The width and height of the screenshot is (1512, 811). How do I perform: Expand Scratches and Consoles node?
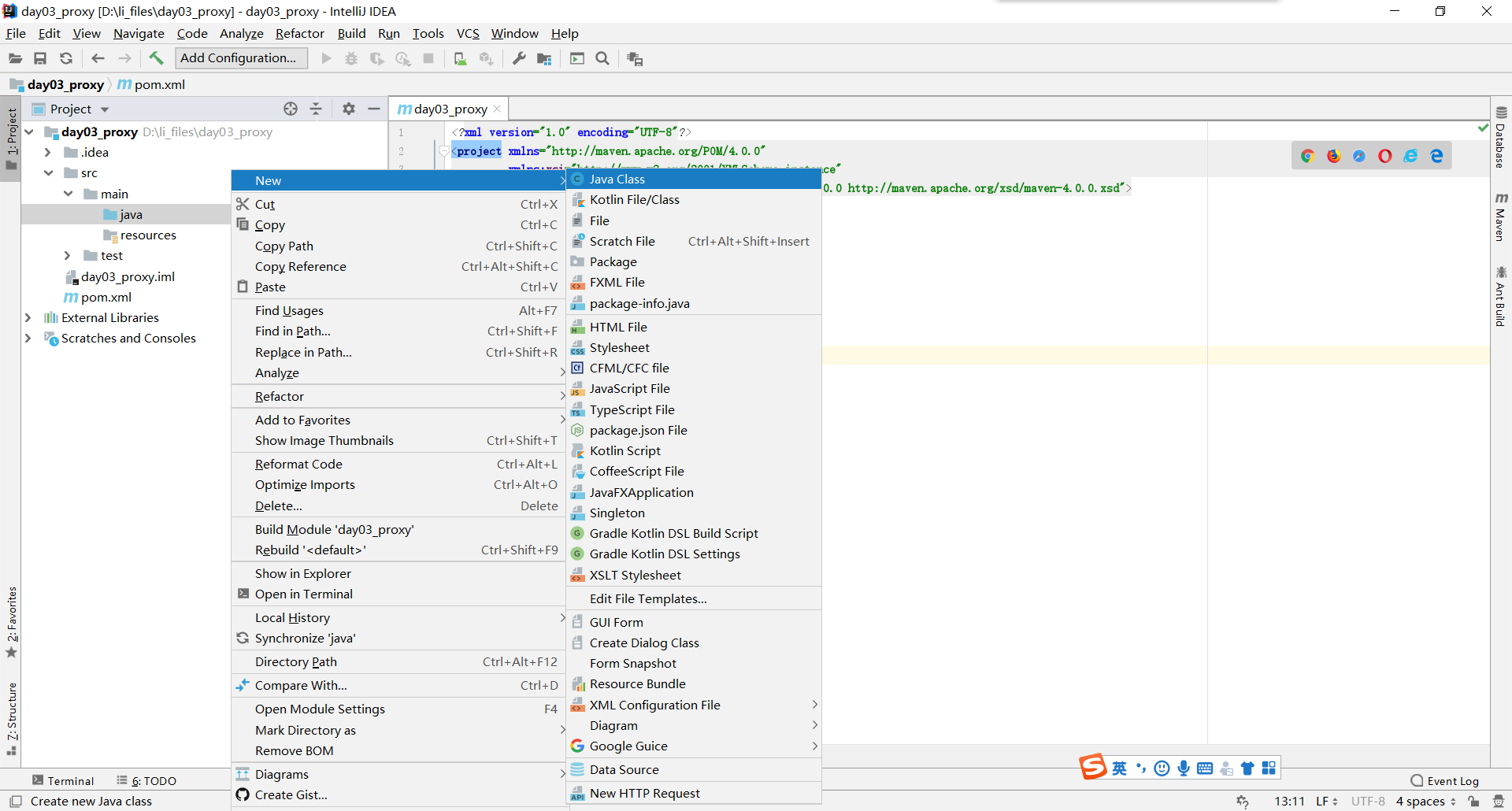[28, 338]
